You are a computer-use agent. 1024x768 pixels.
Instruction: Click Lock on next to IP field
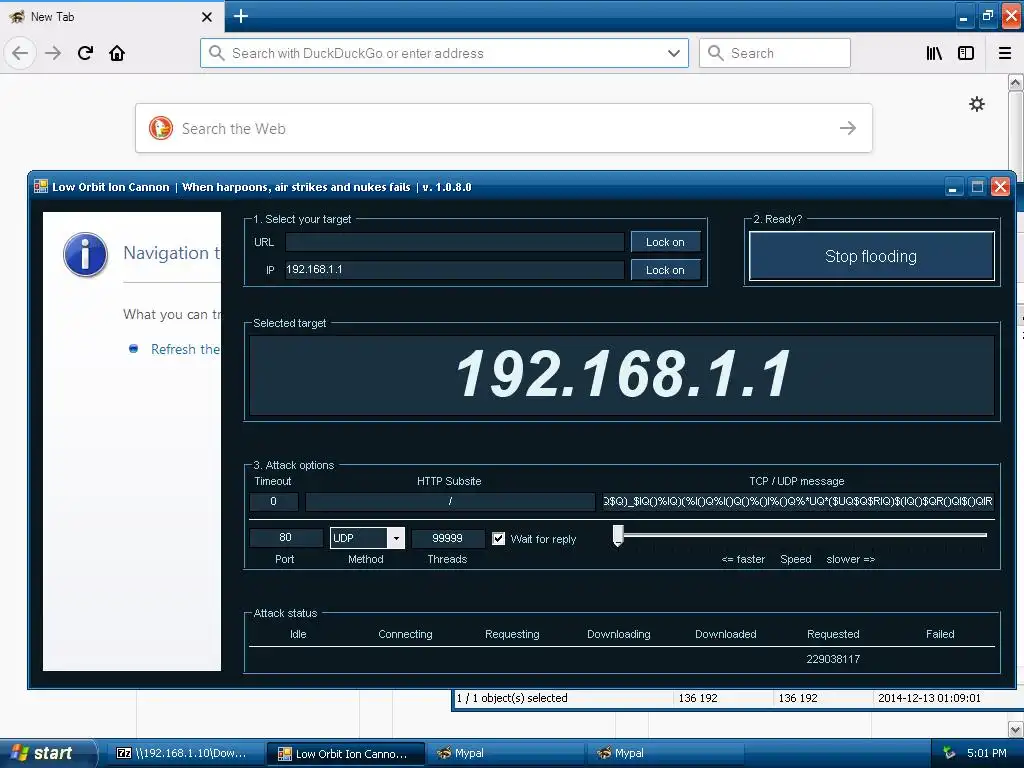(665, 270)
